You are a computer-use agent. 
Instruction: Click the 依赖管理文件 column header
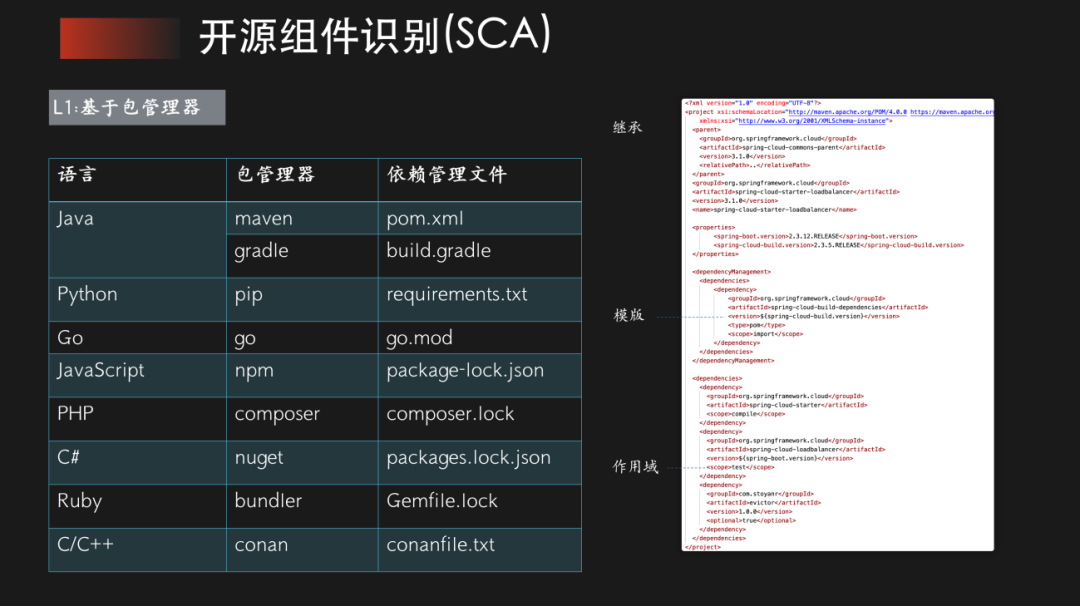pos(480,180)
